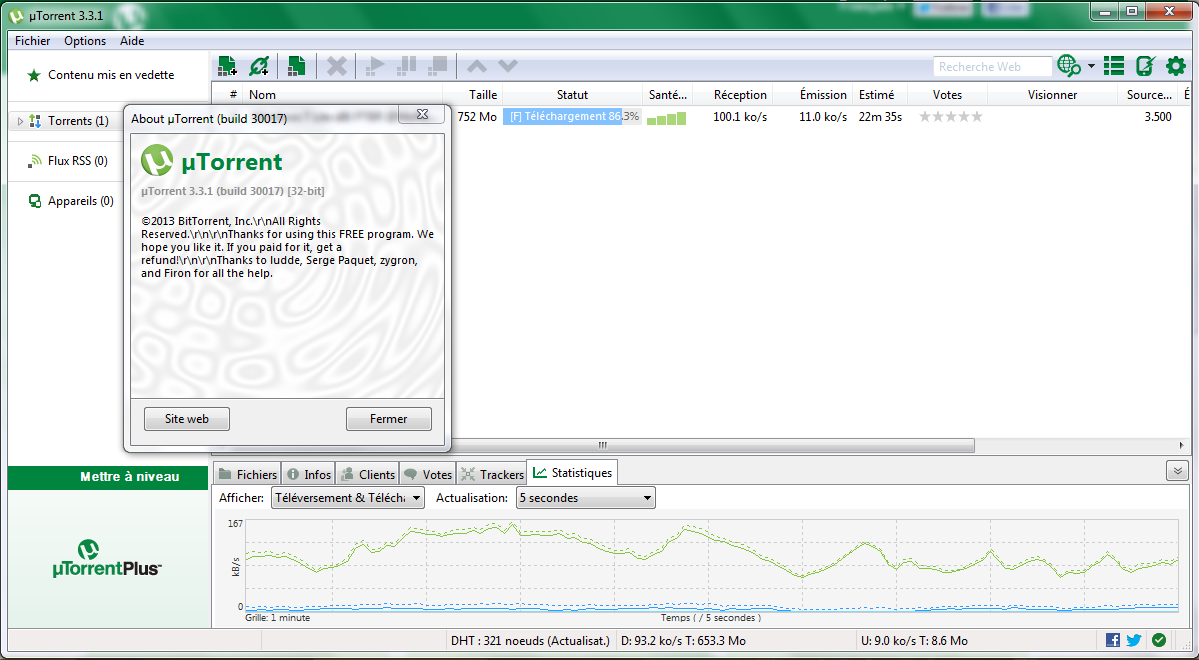Open uTorrent preferences gear
This screenshot has height=660, width=1199.
coord(1175,66)
